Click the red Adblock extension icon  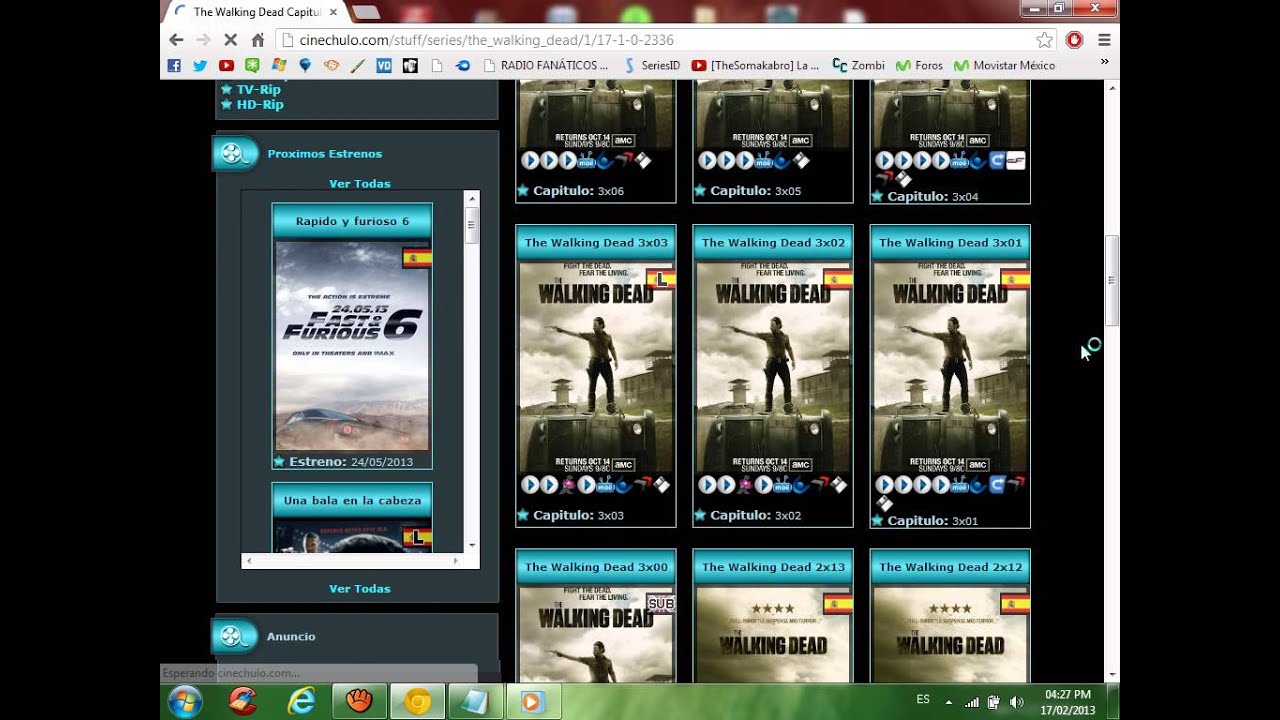click(x=1074, y=40)
